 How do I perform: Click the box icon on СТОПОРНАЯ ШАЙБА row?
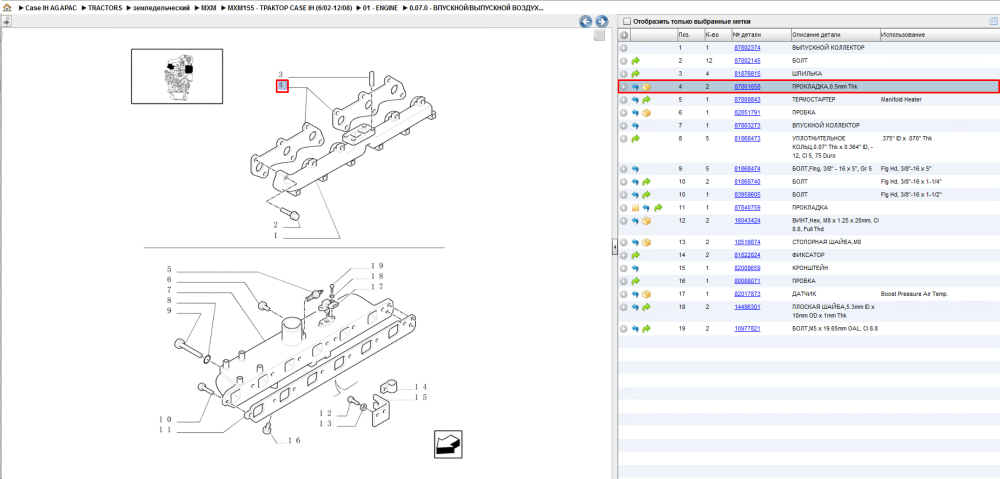pos(646,242)
